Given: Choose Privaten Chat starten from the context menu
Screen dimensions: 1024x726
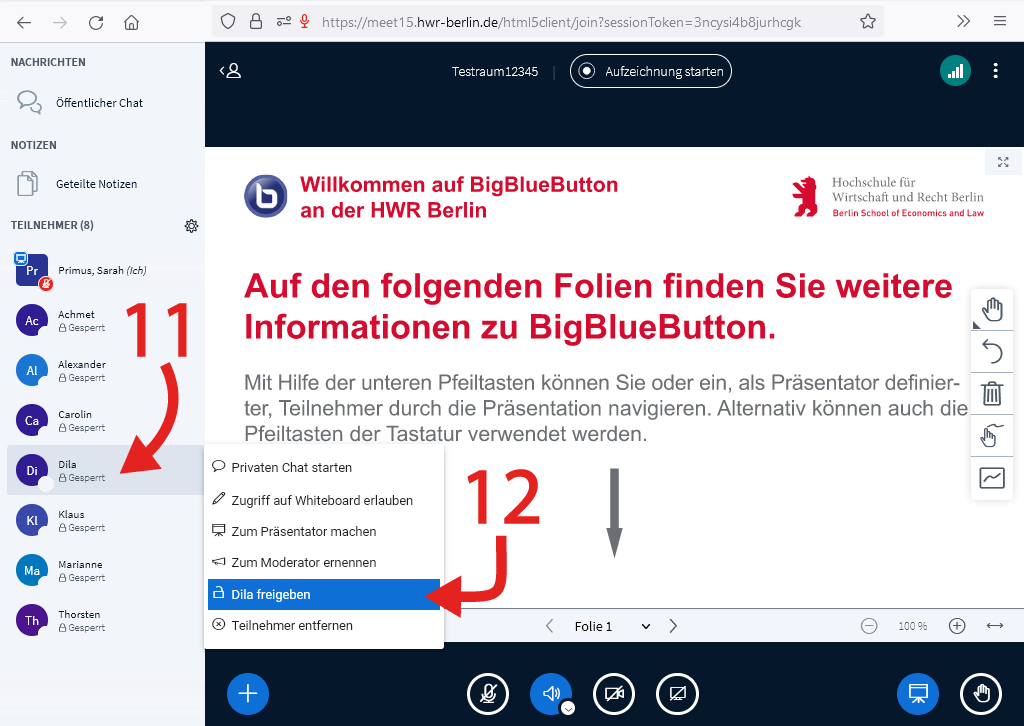Looking at the screenshot, I should 290,466.
